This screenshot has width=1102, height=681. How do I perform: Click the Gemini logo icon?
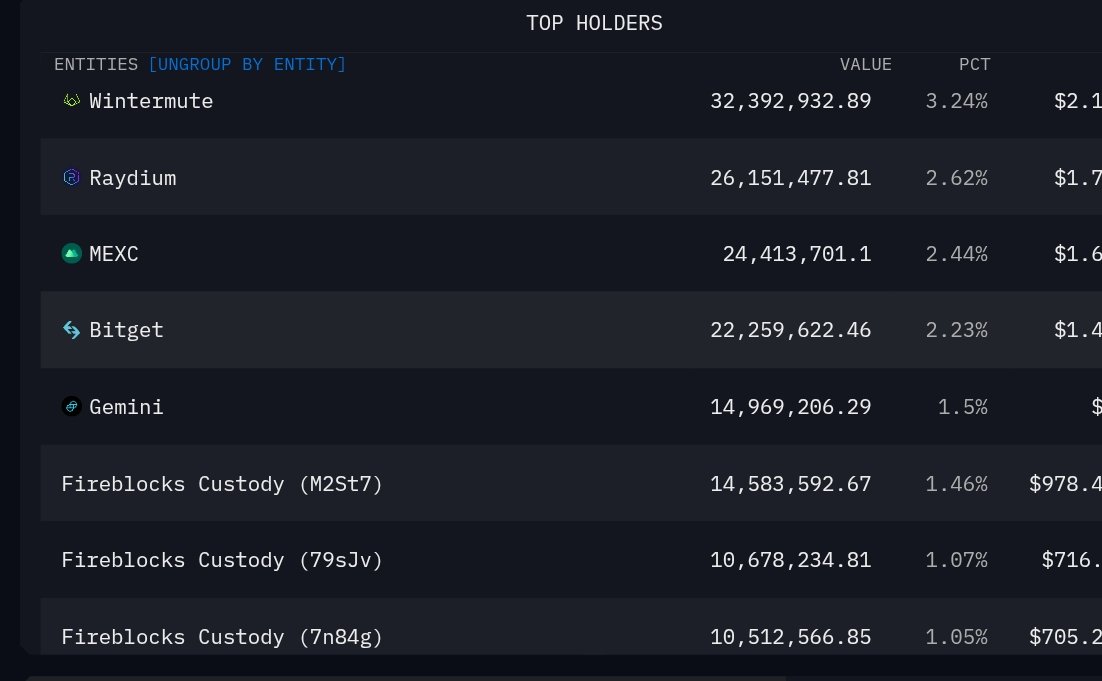point(72,406)
